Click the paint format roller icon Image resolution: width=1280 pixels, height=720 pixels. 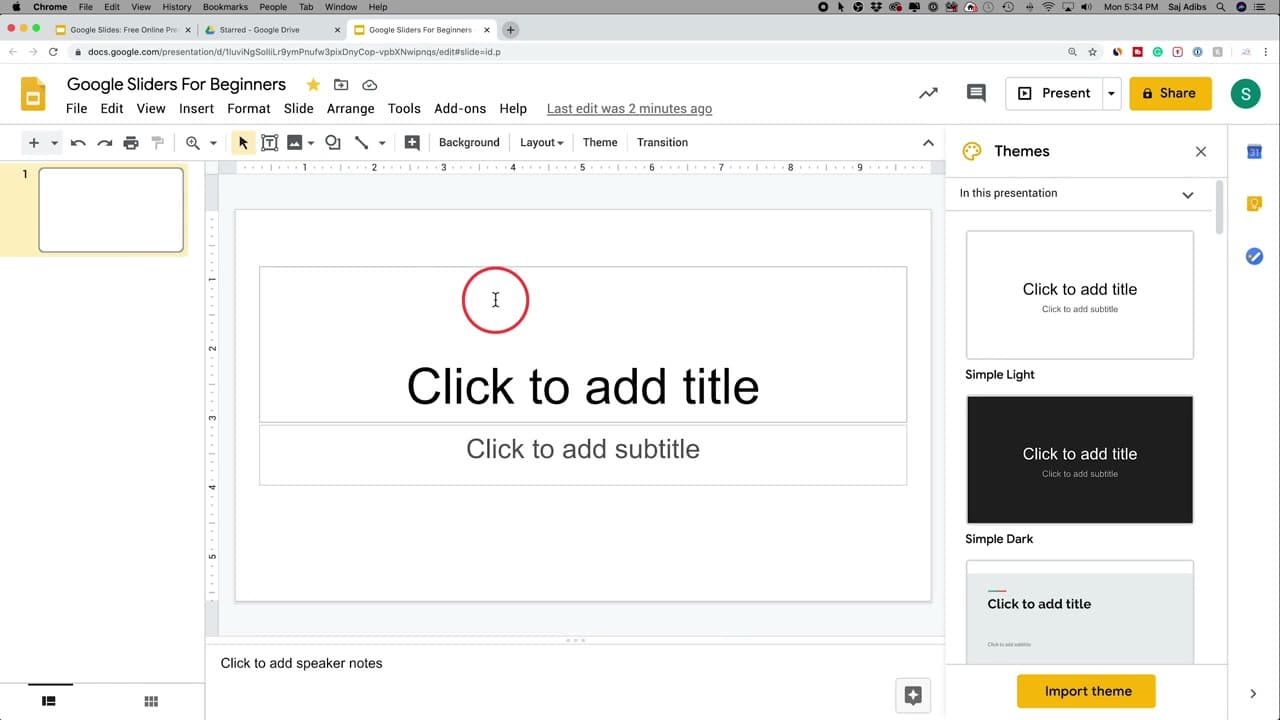click(x=157, y=143)
